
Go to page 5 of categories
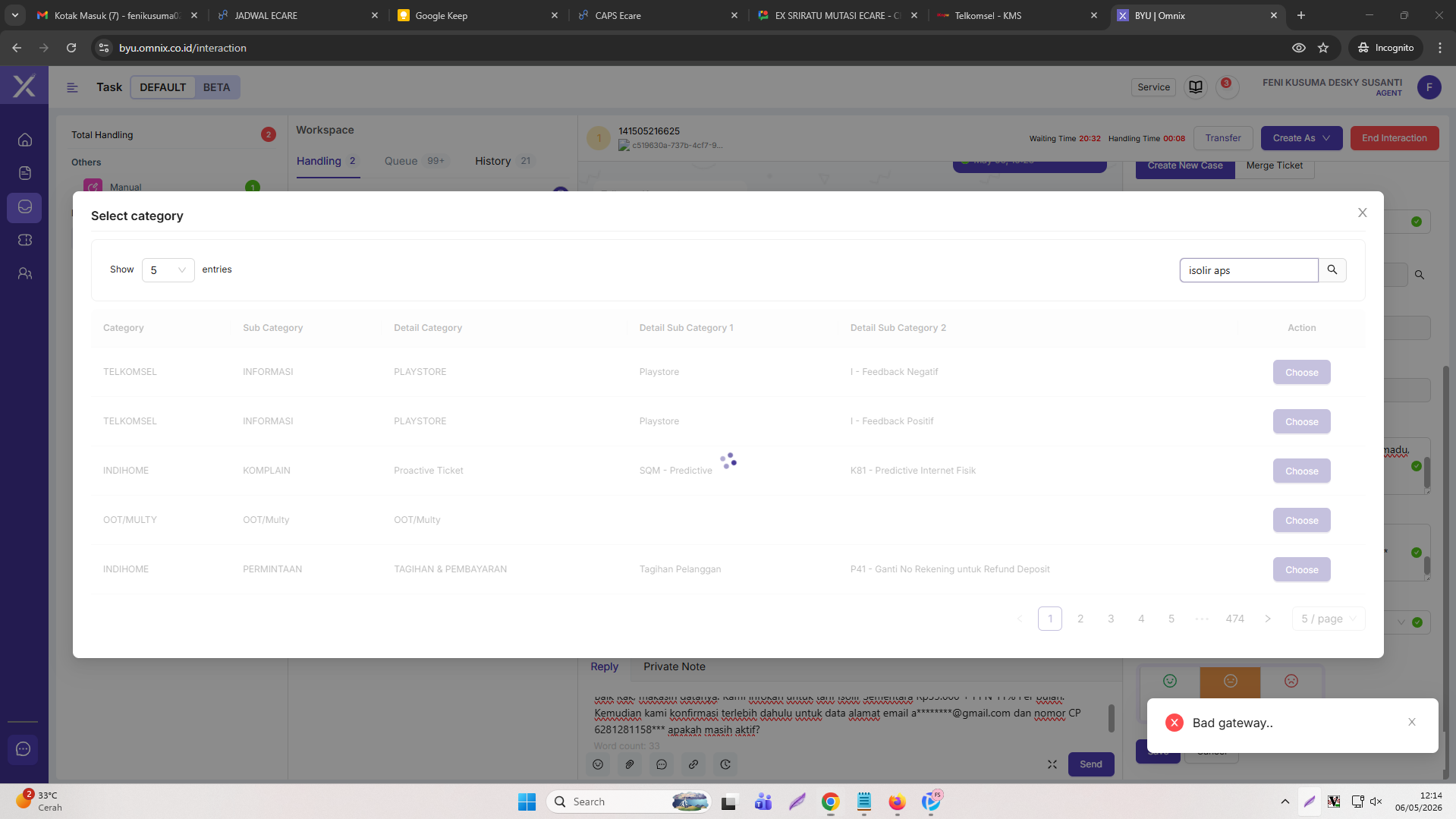1171,619
